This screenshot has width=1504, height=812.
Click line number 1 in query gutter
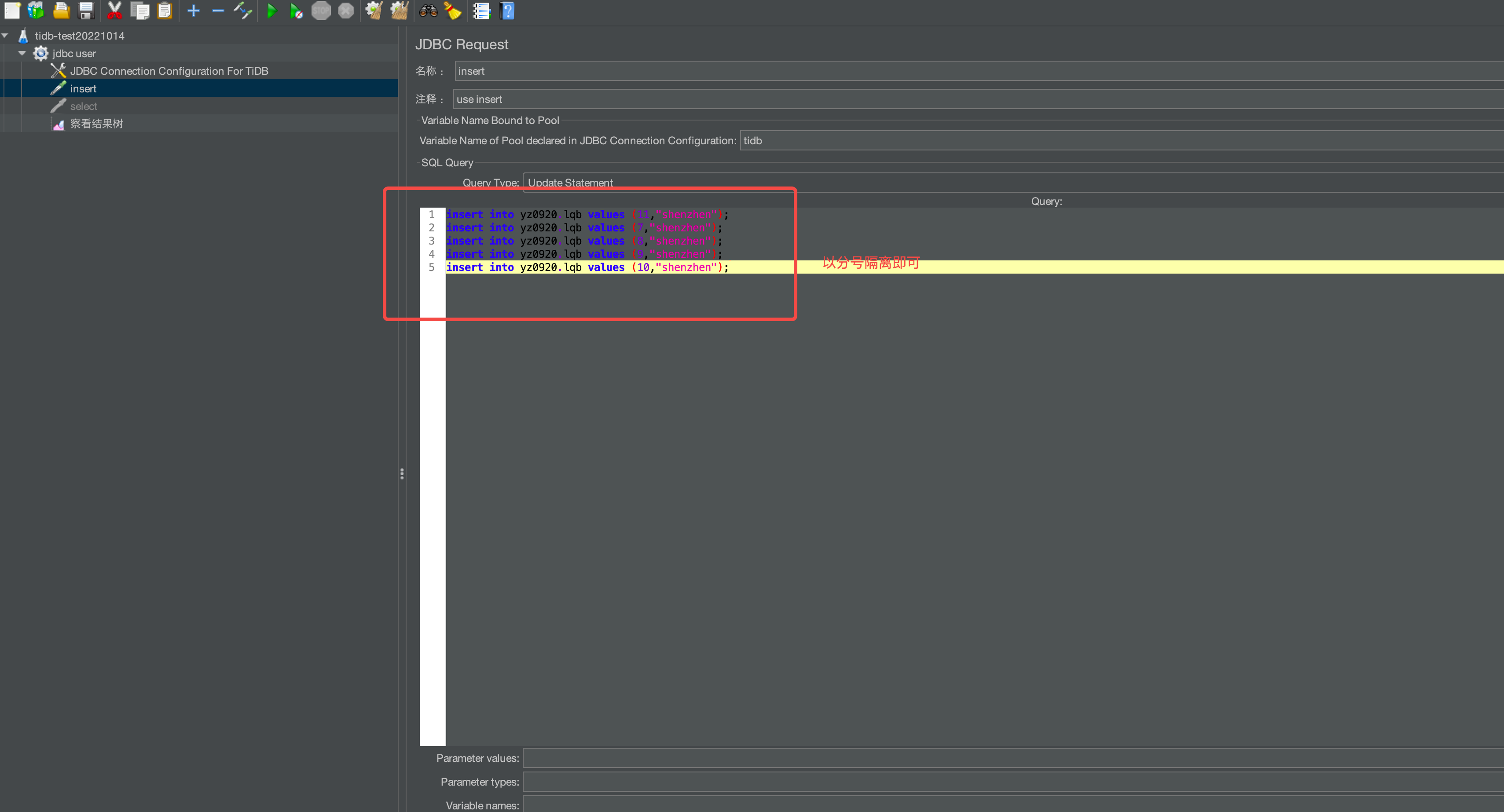click(432, 214)
